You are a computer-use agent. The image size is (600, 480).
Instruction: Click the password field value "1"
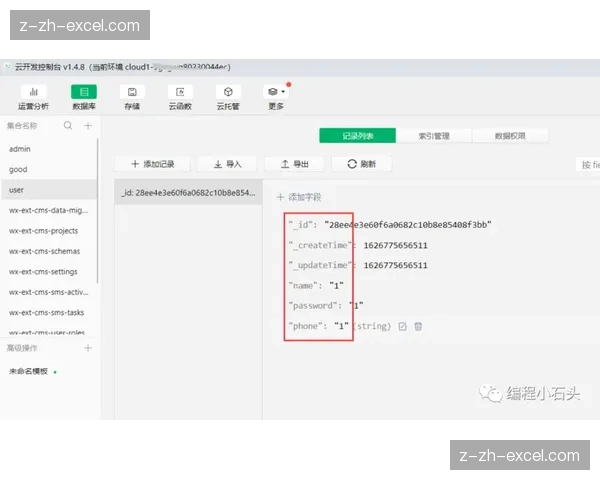(x=356, y=305)
